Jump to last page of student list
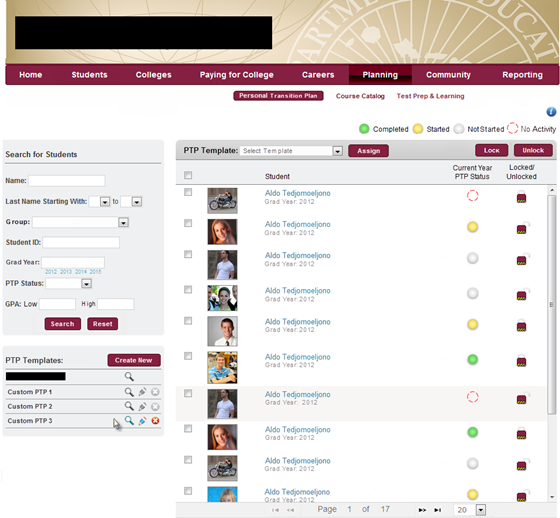 click(x=438, y=510)
